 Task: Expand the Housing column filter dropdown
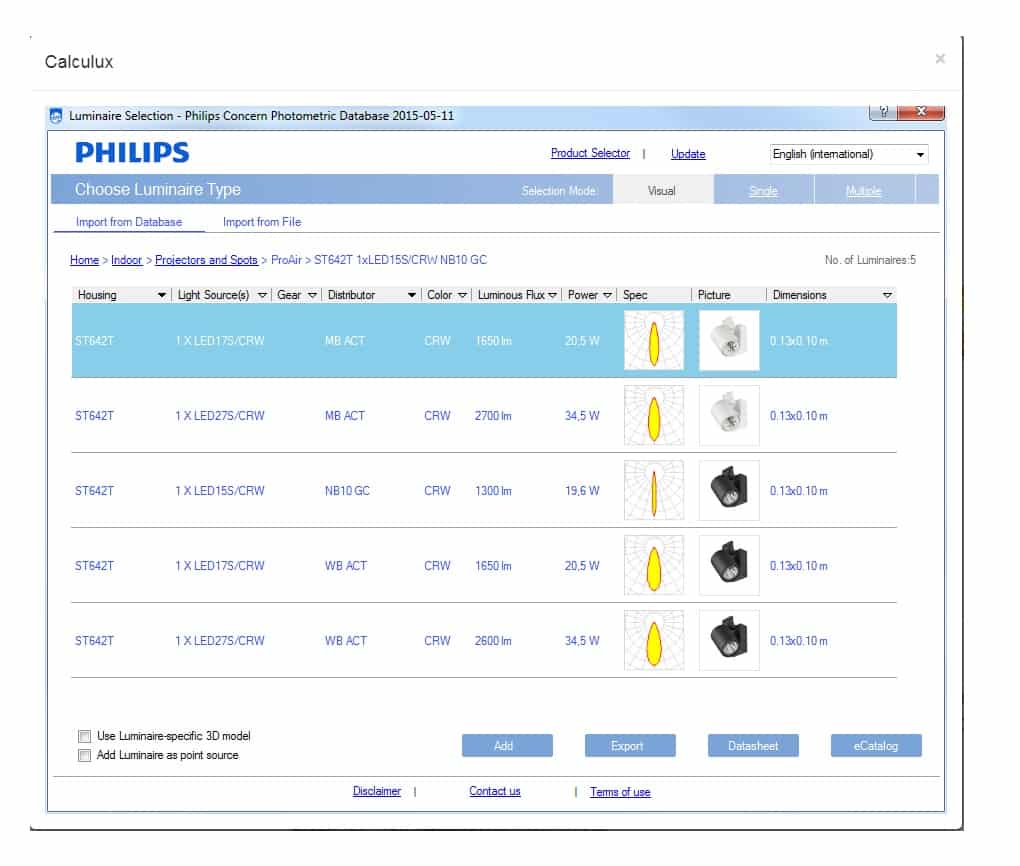click(x=162, y=295)
